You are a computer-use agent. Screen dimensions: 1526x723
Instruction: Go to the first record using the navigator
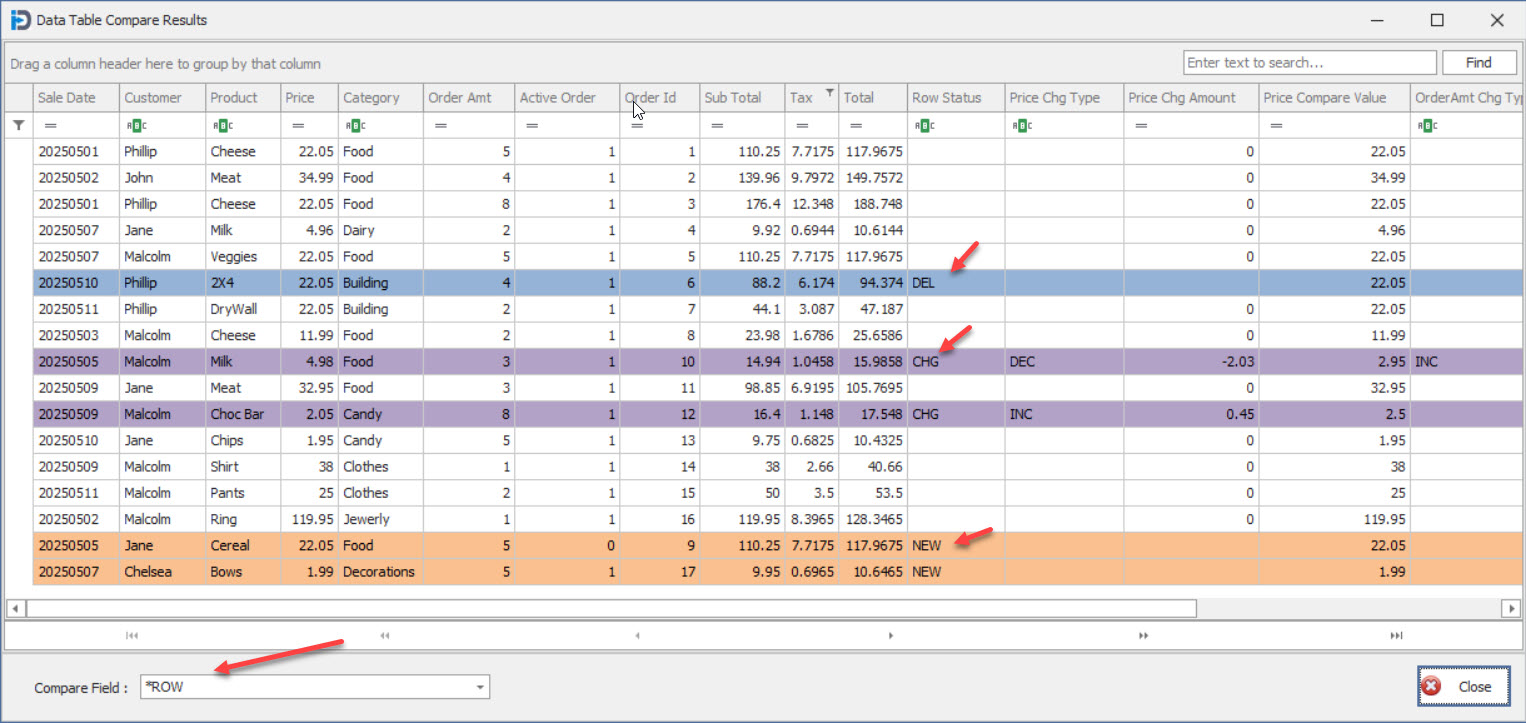point(130,635)
